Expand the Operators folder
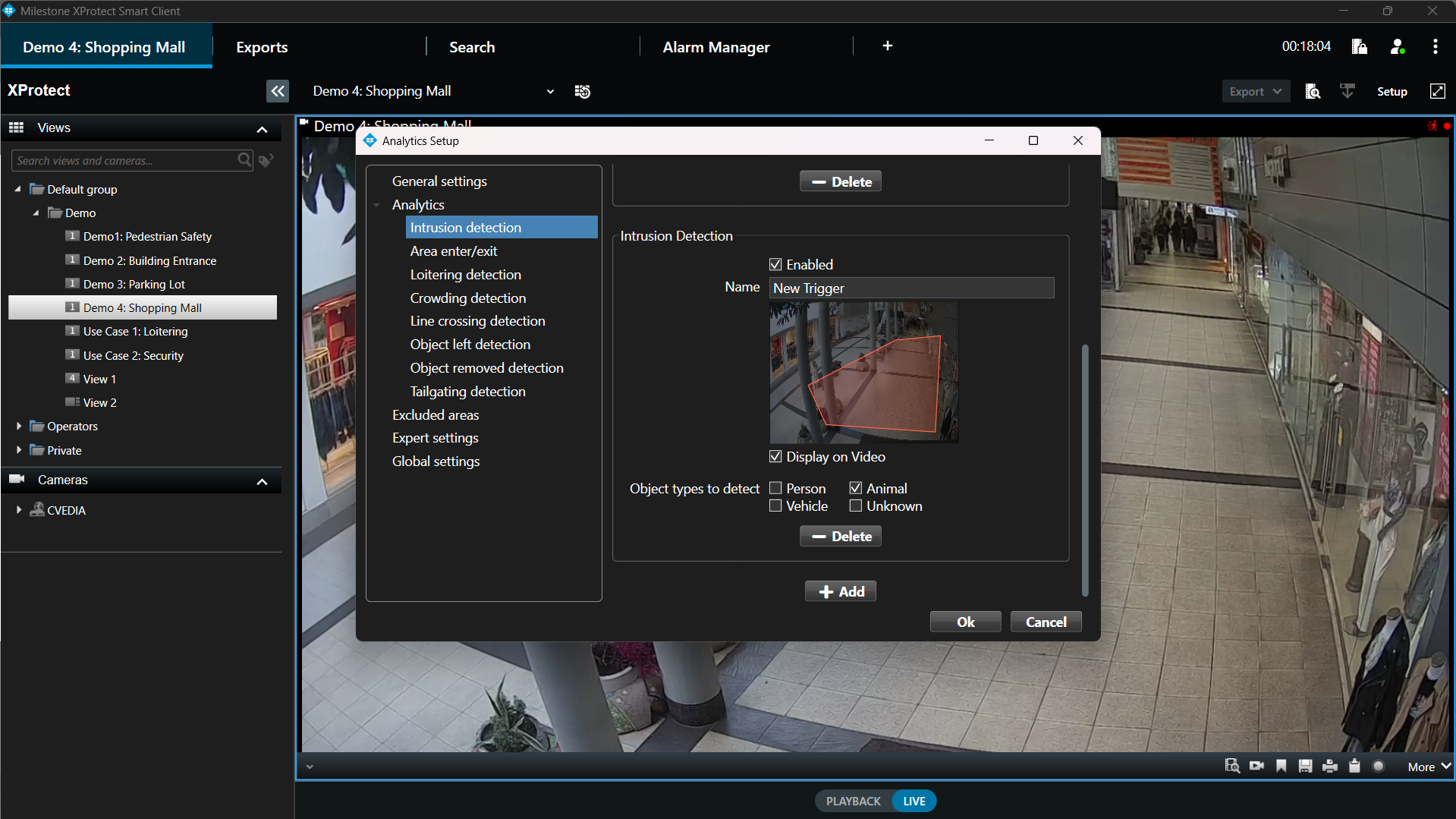The width and height of the screenshot is (1456, 819). tap(19, 426)
